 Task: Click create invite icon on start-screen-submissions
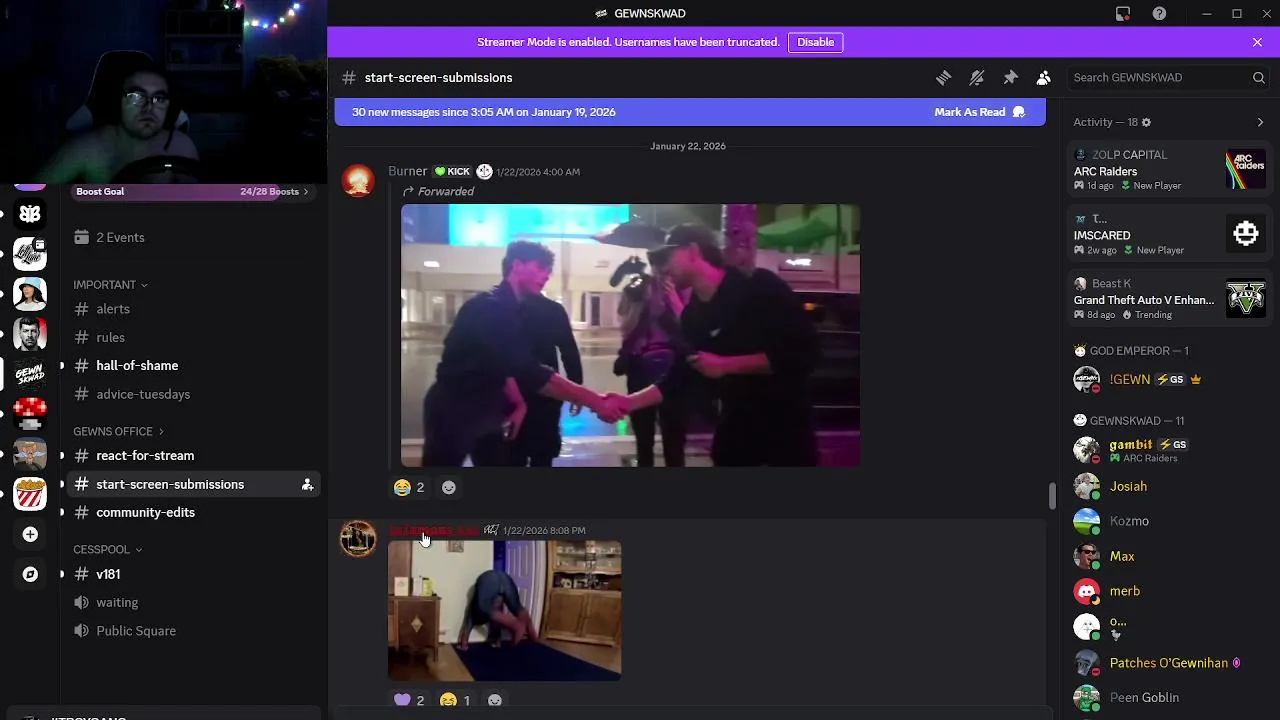pos(307,485)
